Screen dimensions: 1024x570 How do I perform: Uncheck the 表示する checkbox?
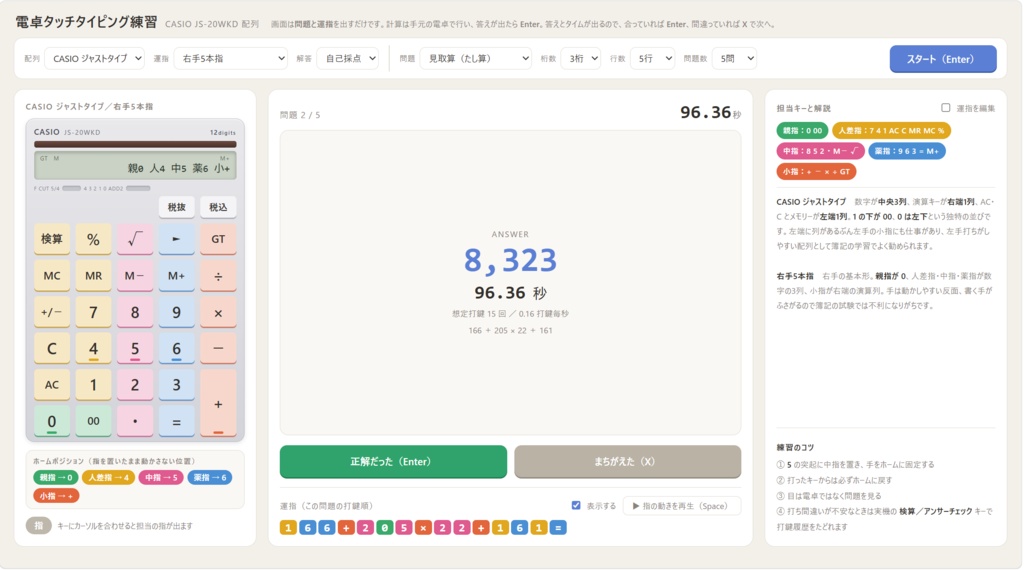coord(575,505)
